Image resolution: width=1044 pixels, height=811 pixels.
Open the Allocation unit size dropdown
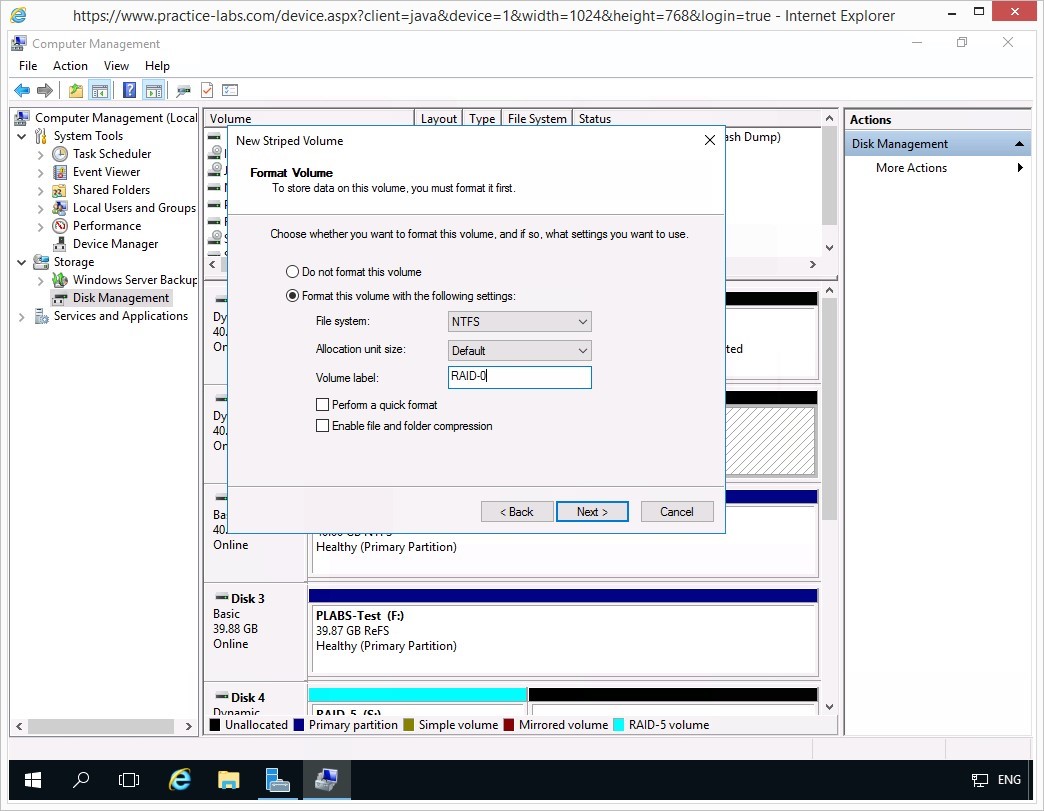[520, 351]
